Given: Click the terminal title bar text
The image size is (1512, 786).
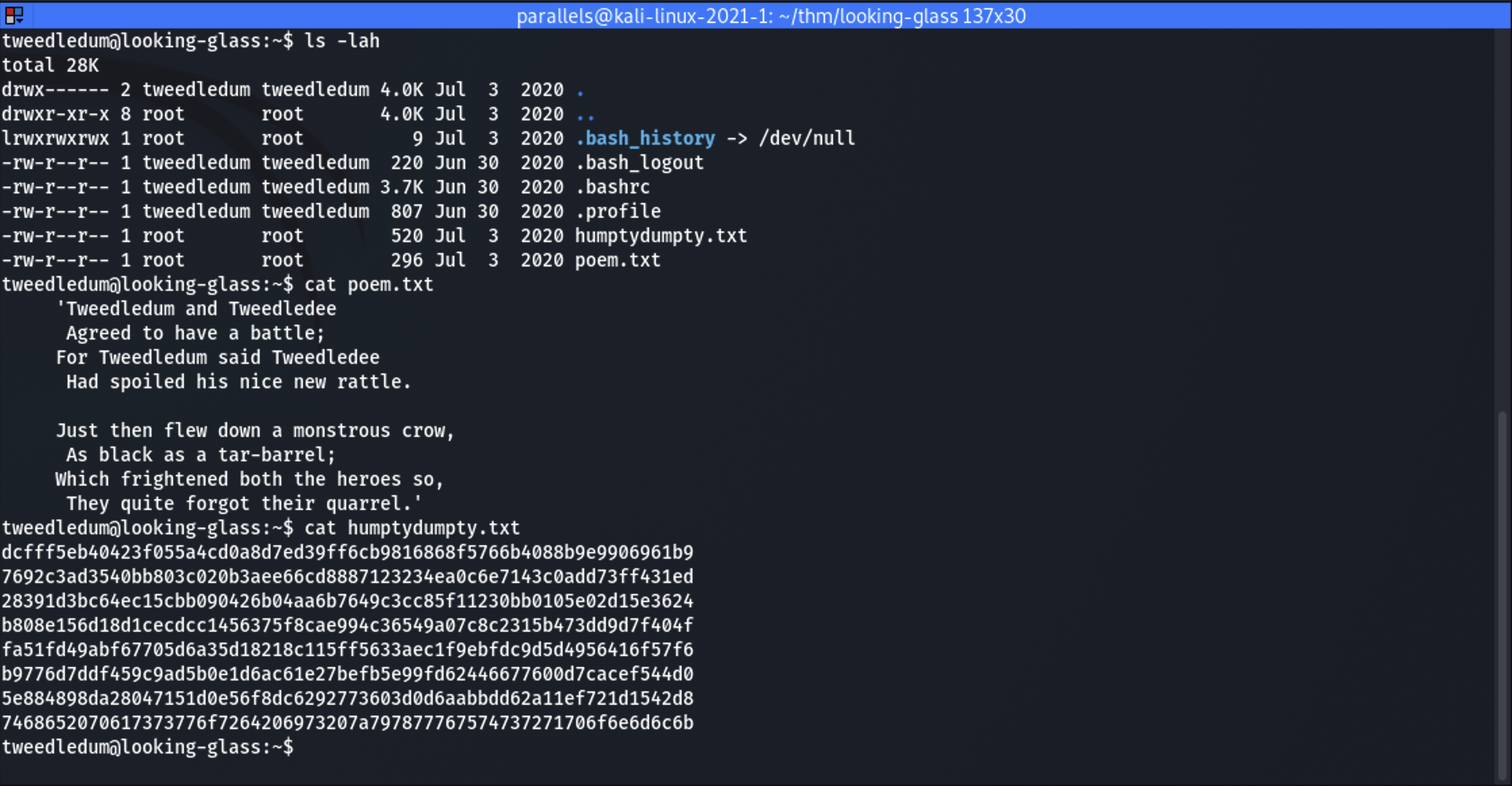Looking at the screenshot, I should 771,16.
